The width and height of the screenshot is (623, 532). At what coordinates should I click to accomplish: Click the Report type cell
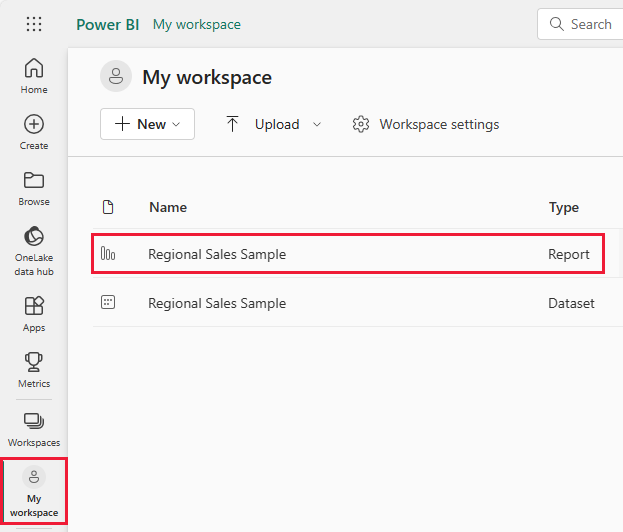pos(569,254)
